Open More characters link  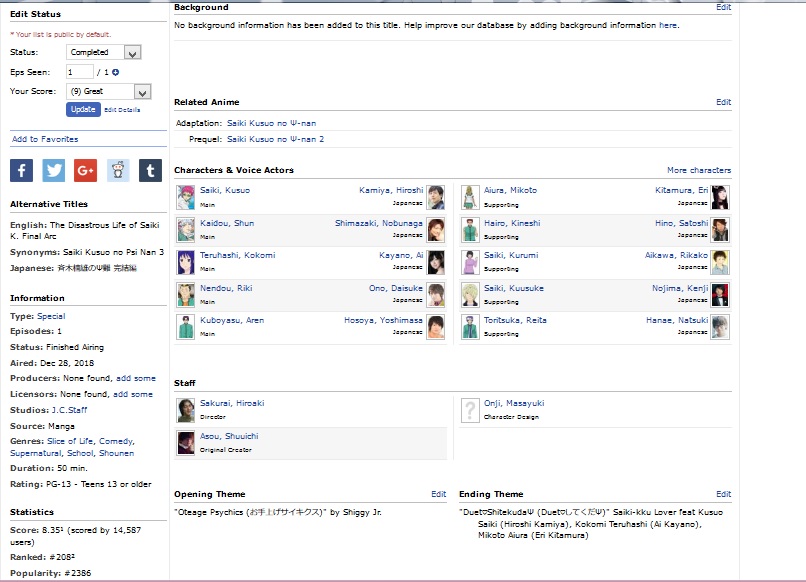pyautogui.click(x=698, y=170)
